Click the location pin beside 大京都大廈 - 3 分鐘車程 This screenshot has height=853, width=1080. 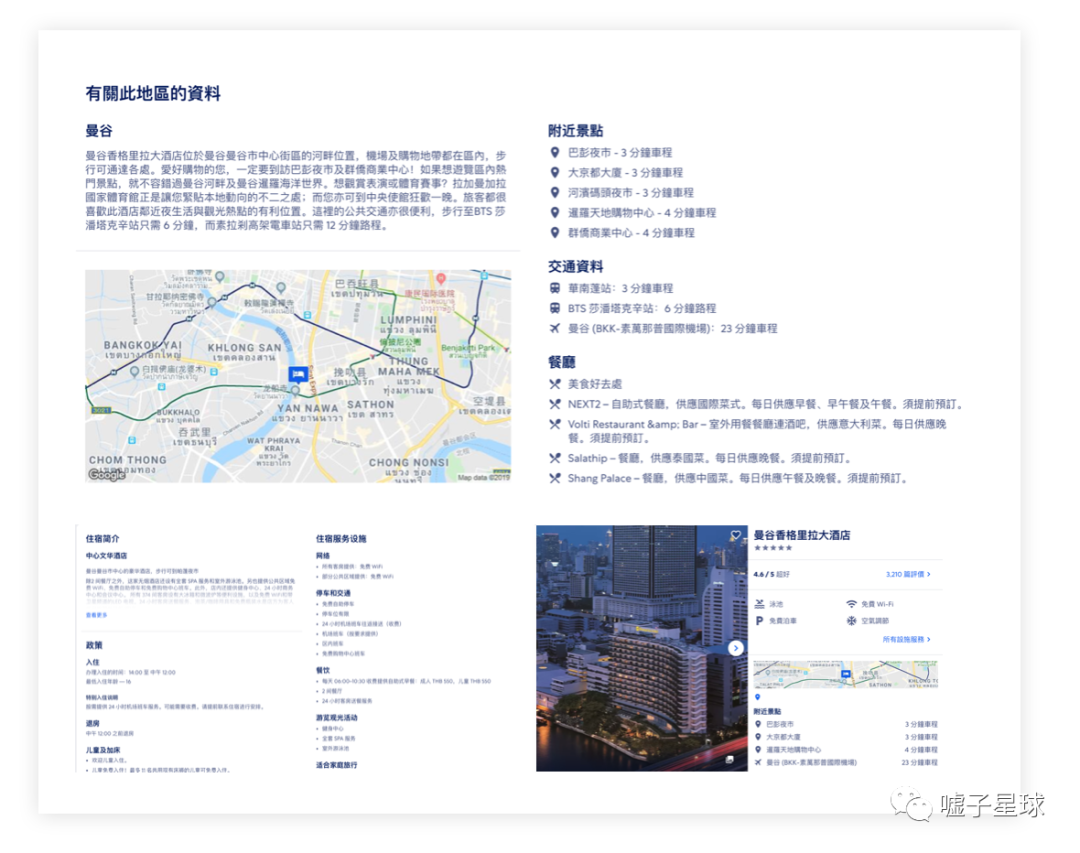pos(554,172)
